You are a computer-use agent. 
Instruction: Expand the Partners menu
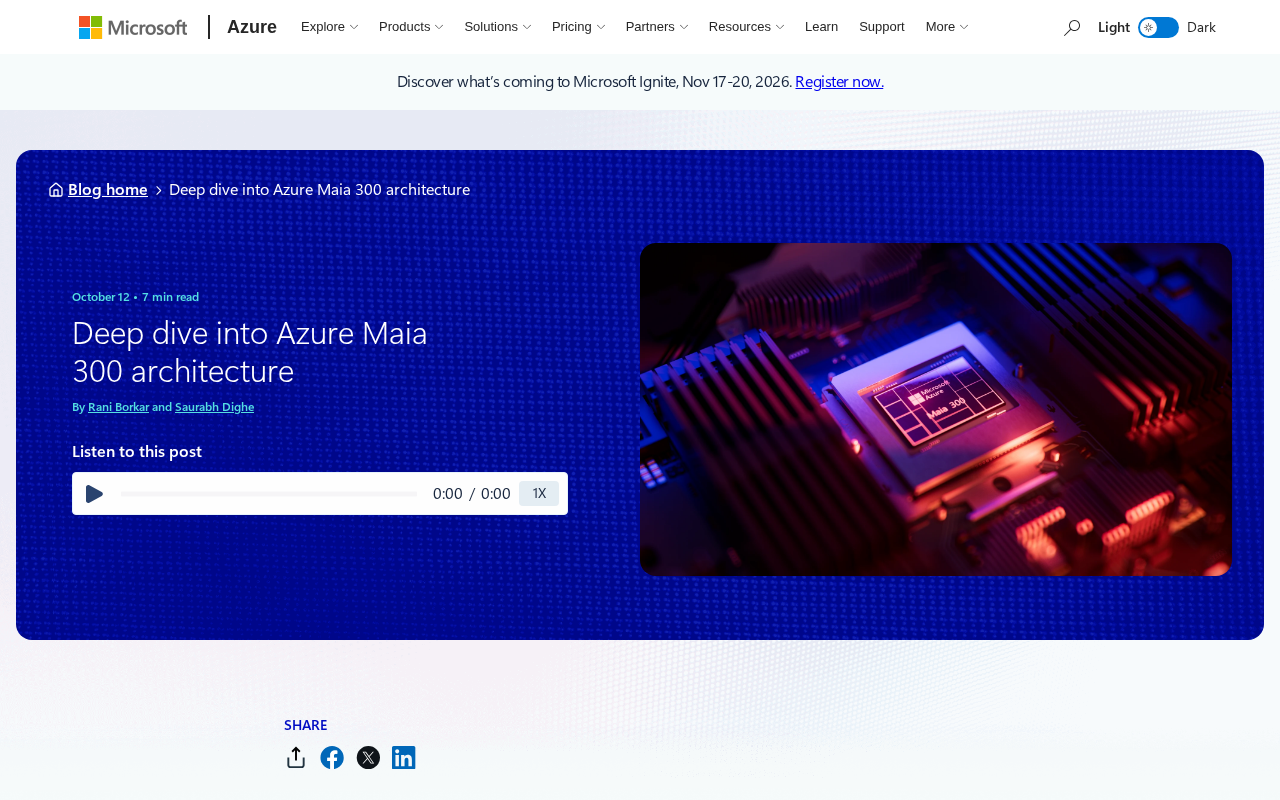(x=657, y=27)
